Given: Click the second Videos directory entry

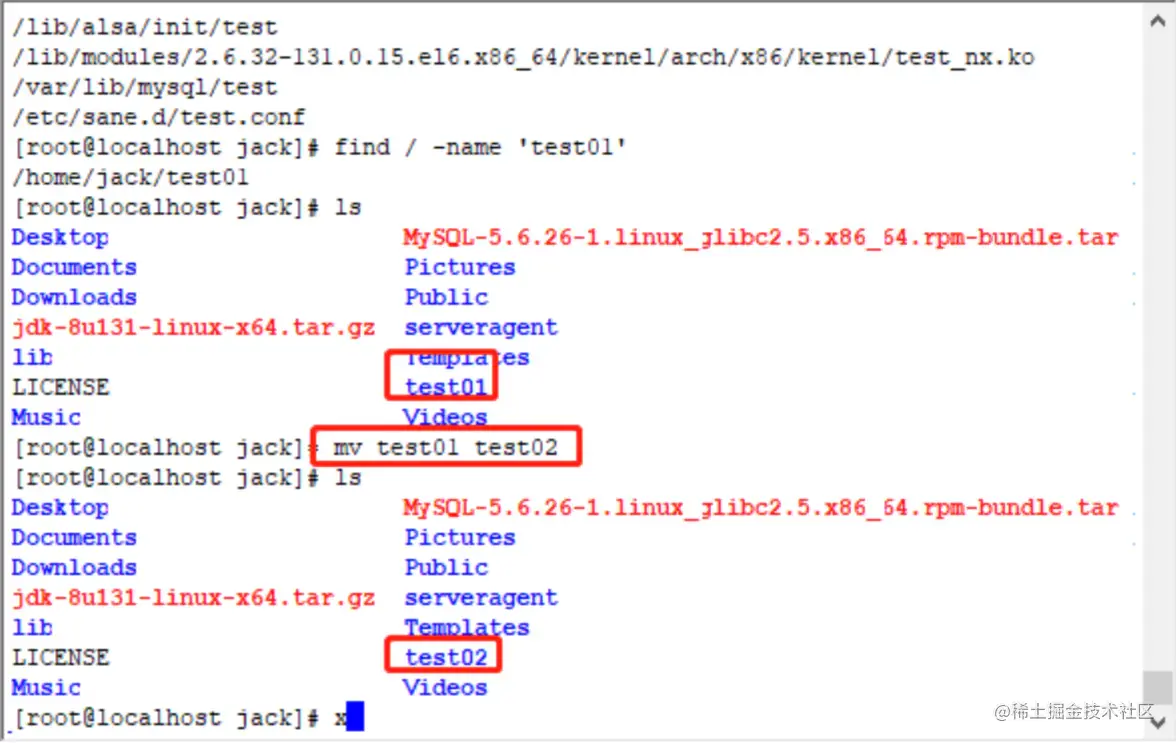Looking at the screenshot, I should pyautogui.click(x=446, y=688).
